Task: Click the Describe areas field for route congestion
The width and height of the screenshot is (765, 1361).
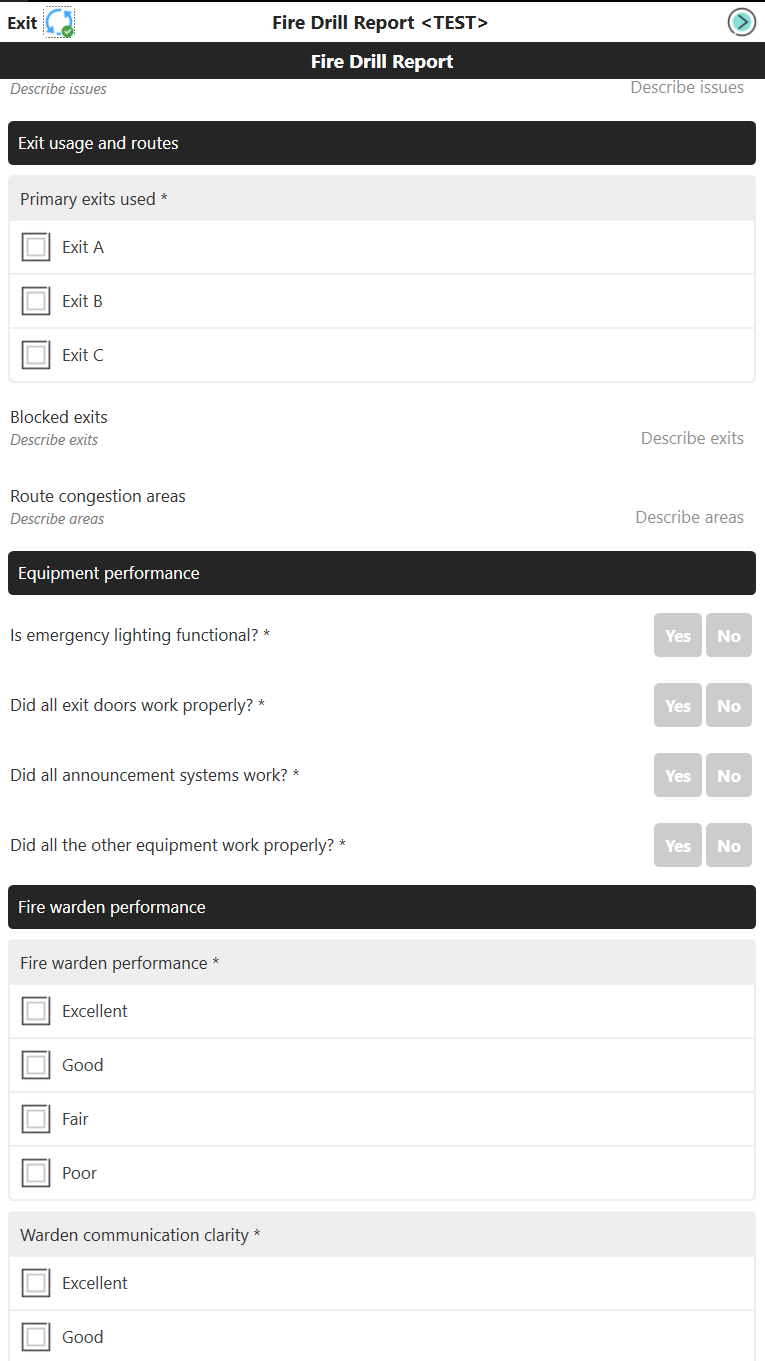Action: point(689,517)
